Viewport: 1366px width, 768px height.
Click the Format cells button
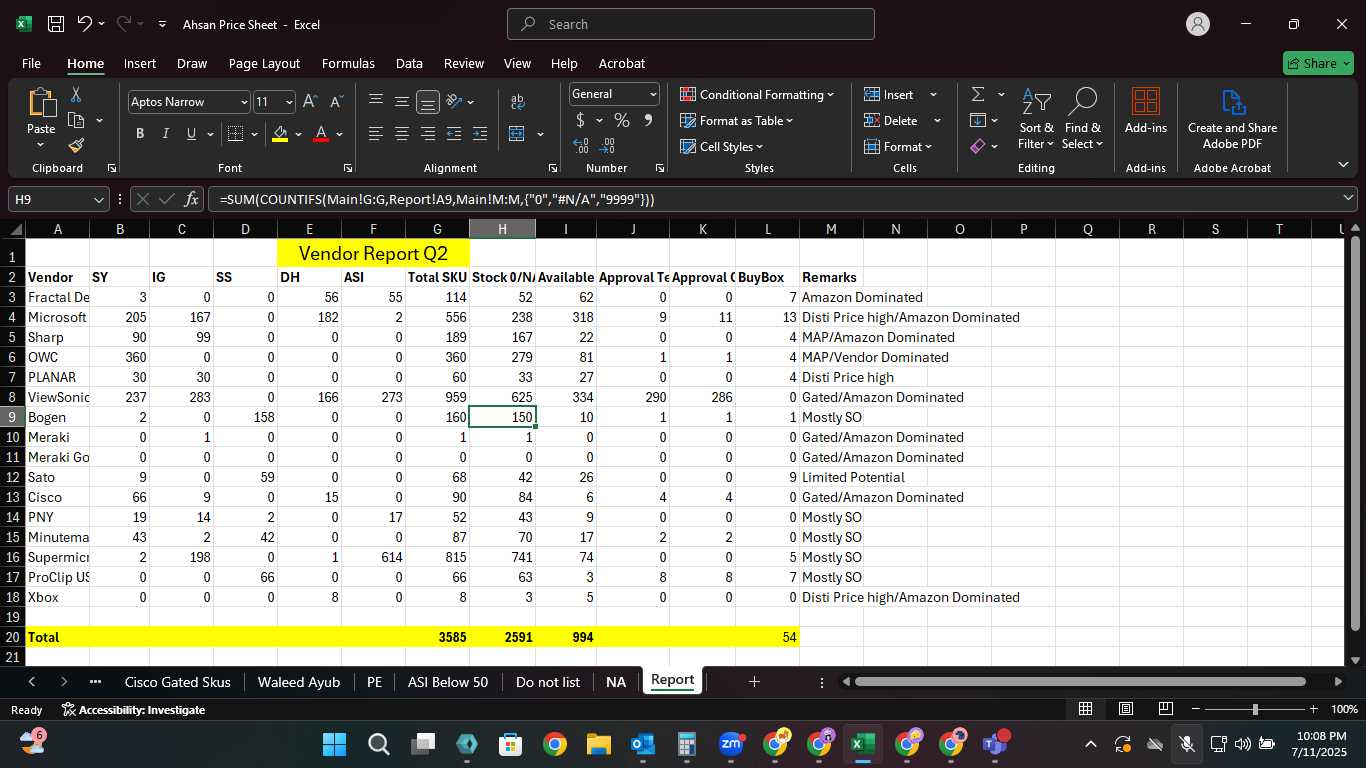coord(898,146)
